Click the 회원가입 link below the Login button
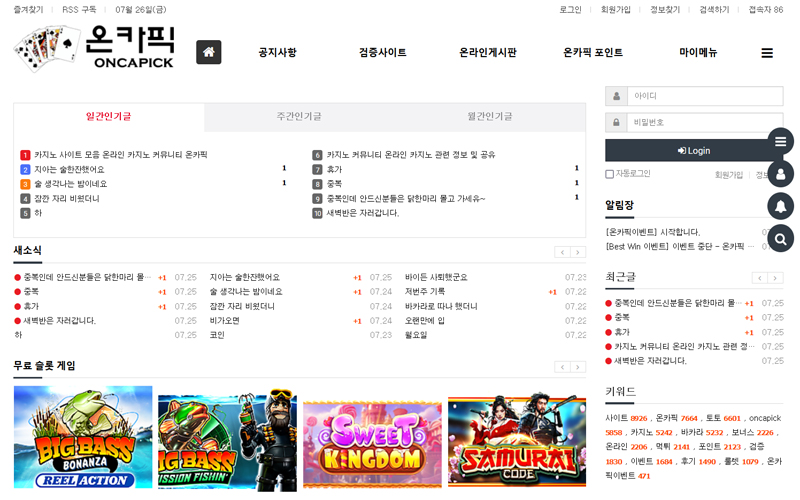Image resolution: width=800 pixels, height=500 pixels. point(729,175)
